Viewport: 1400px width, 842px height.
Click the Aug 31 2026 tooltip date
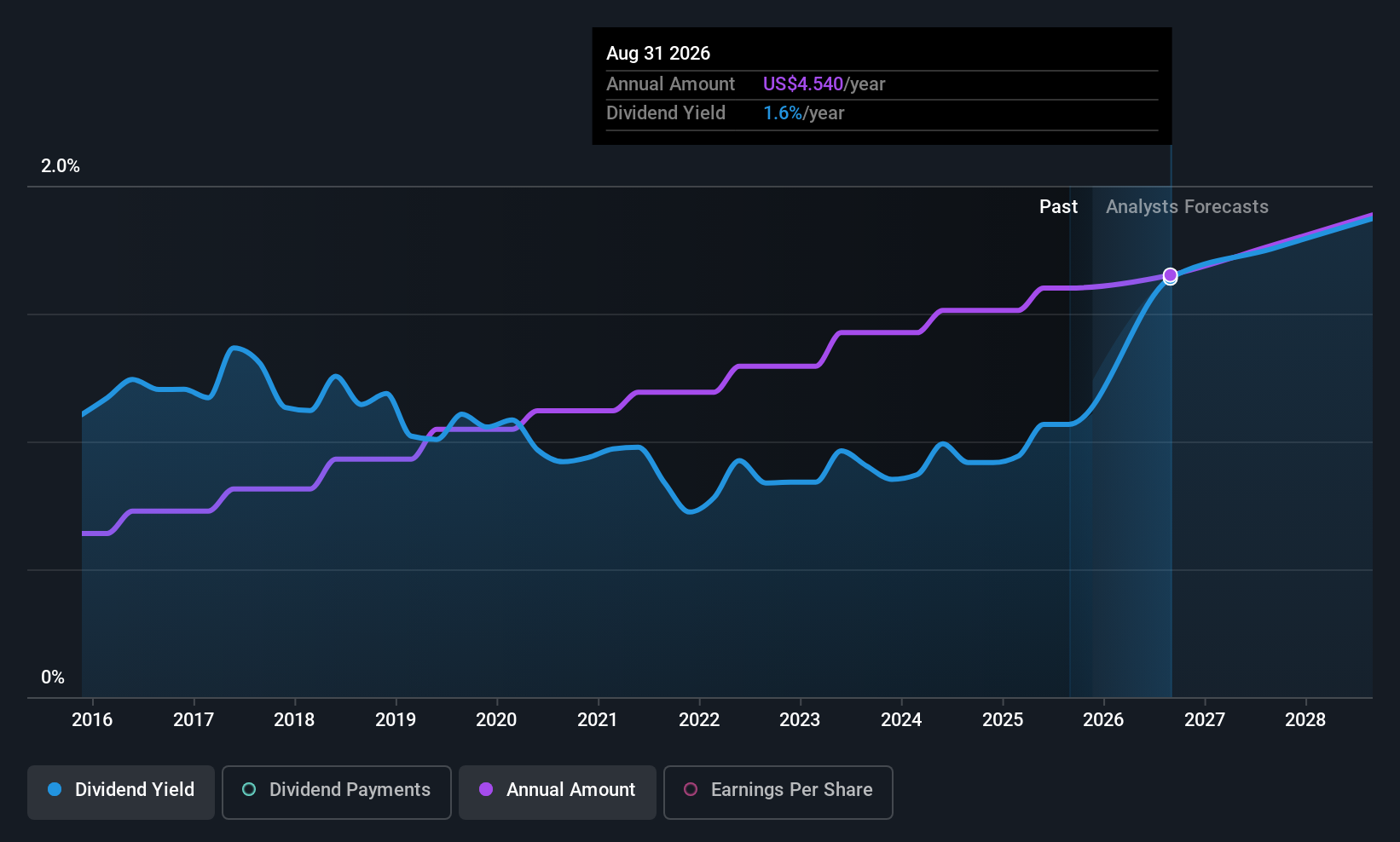(x=658, y=54)
